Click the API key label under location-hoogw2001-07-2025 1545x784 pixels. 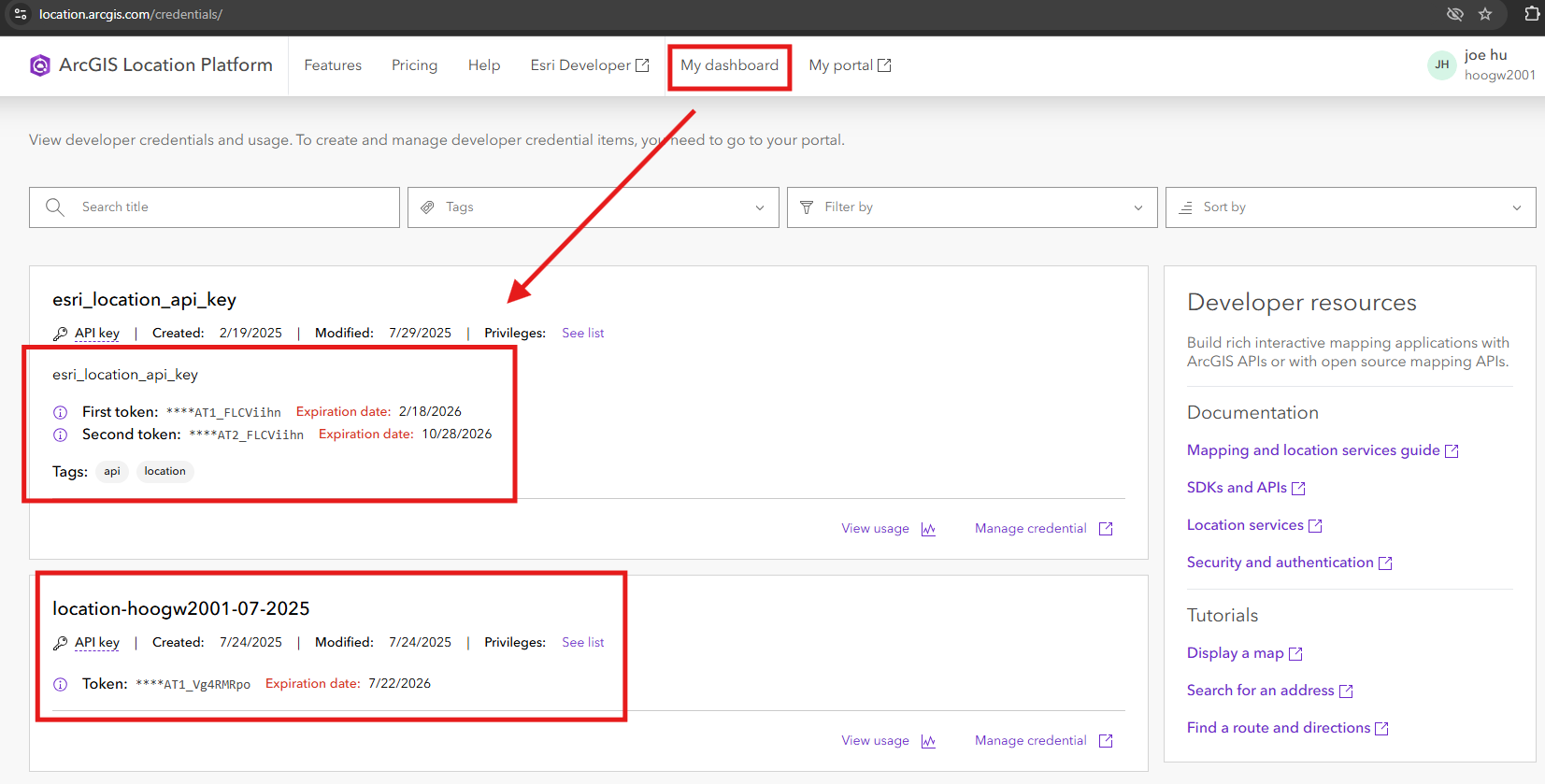(x=97, y=643)
